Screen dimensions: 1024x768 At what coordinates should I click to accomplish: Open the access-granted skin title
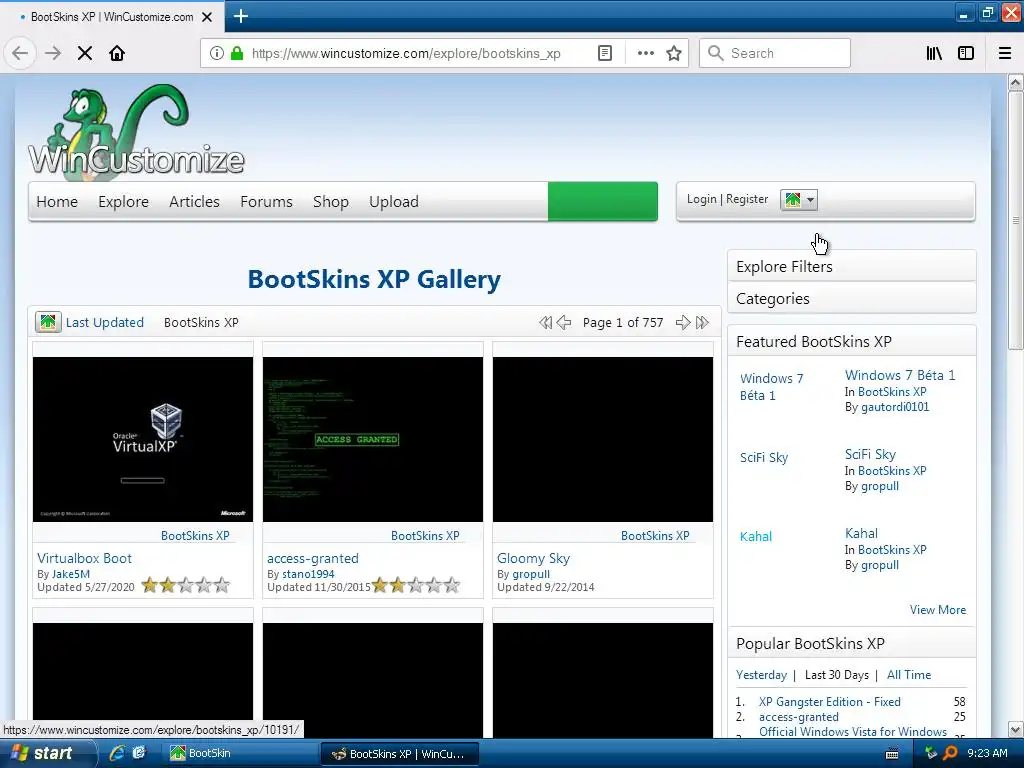[313, 558]
